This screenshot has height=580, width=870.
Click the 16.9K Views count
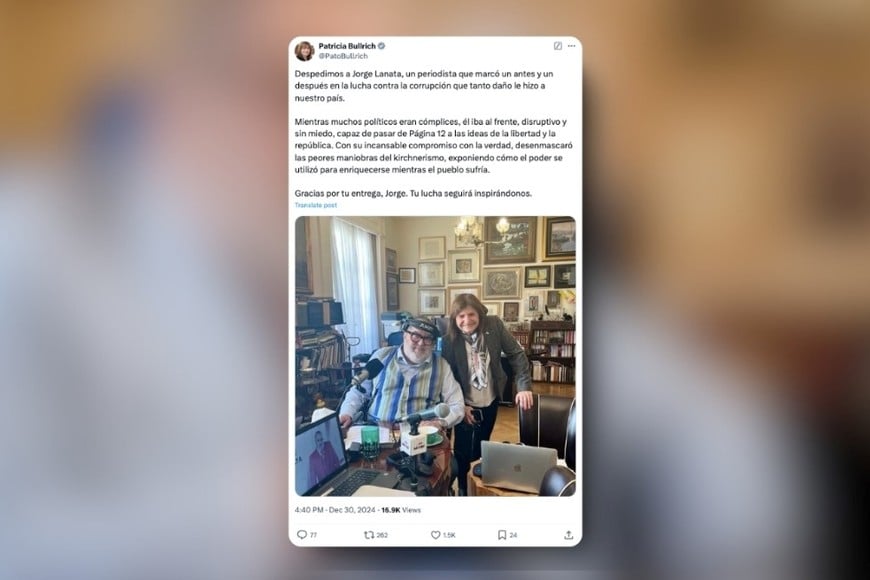tap(401, 510)
